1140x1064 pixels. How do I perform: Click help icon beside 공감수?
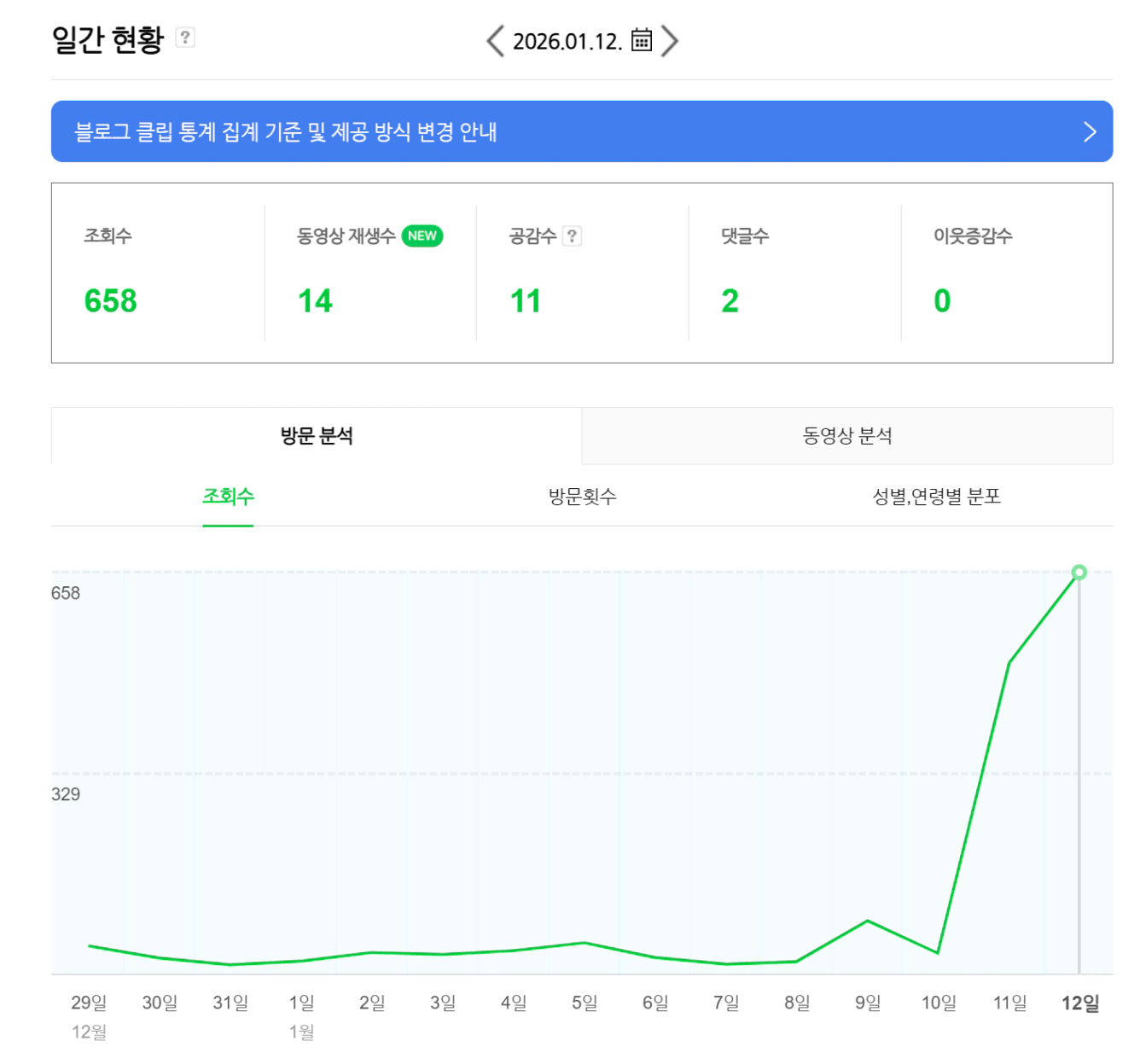(x=573, y=236)
